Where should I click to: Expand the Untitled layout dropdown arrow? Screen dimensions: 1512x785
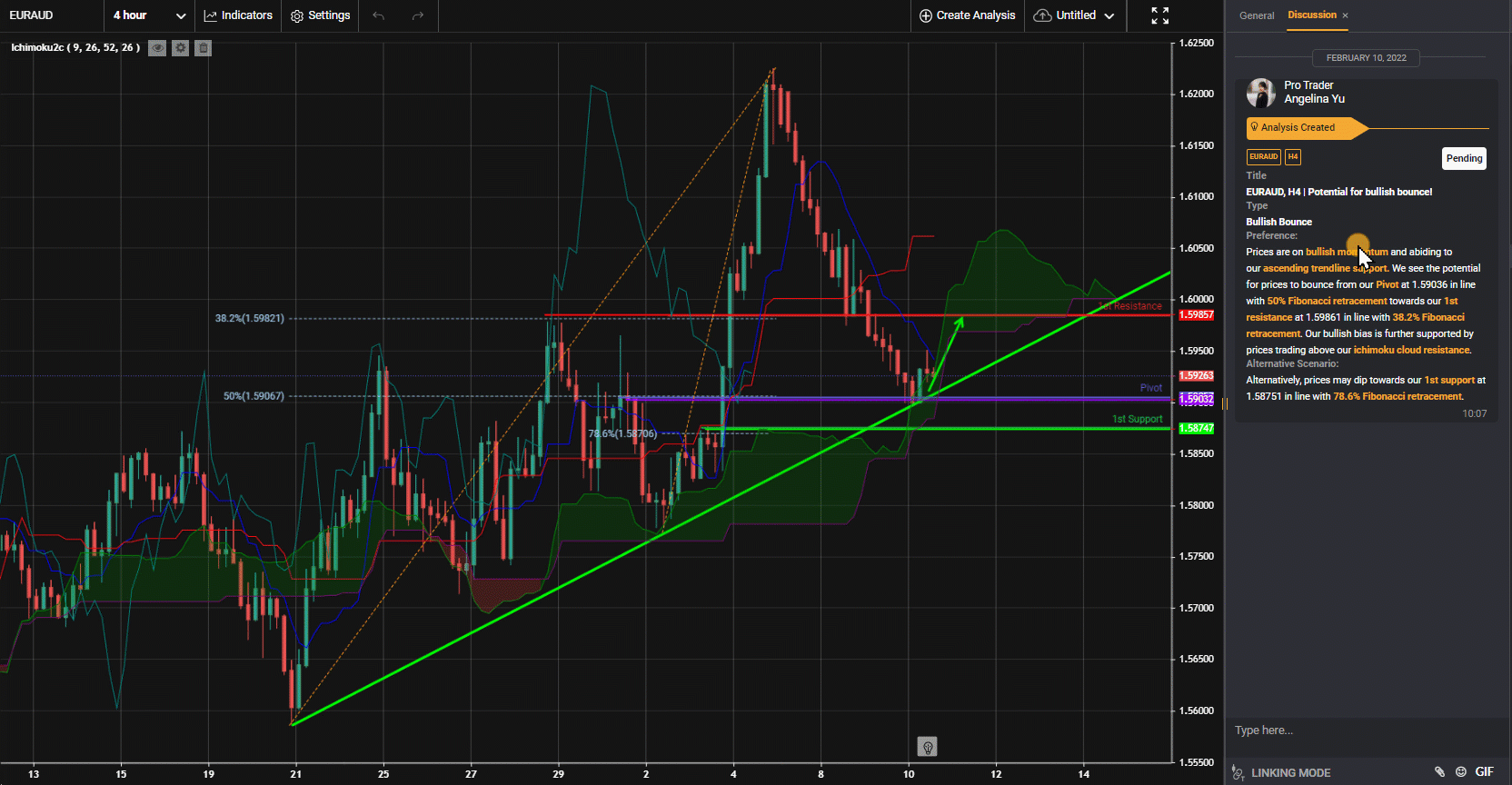1109,15
